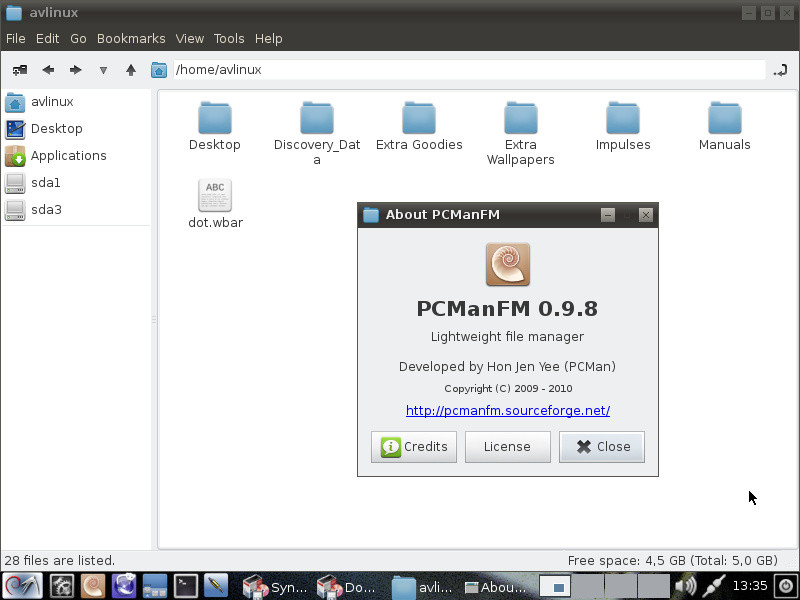This screenshot has width=800, height=600.
Task: Switch to the second workspace in pager
Action: pos(588,587)
